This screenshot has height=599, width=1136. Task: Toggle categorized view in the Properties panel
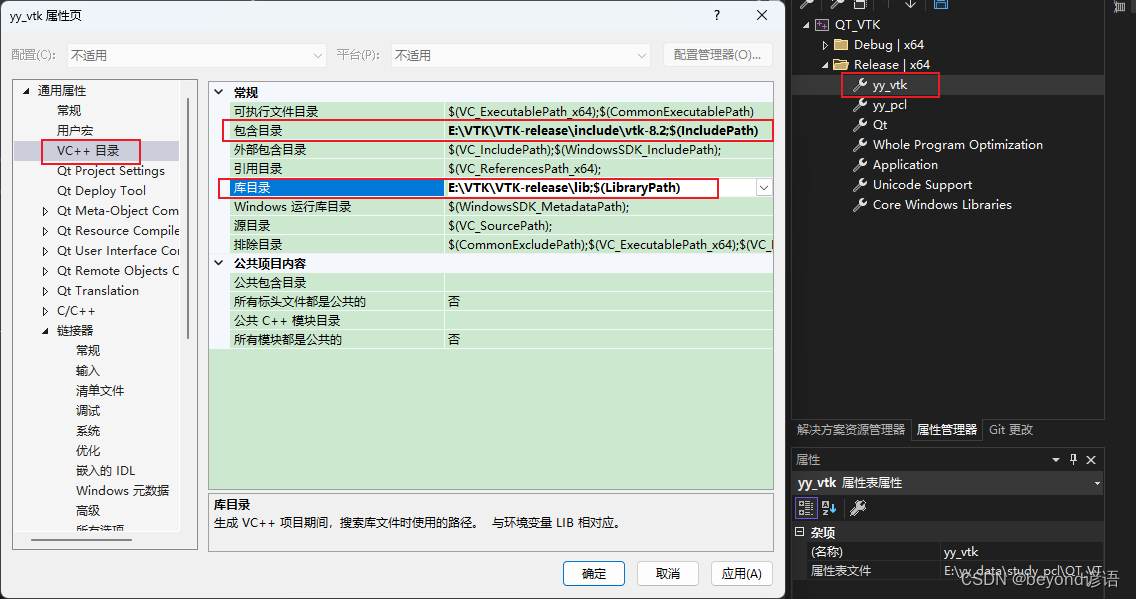point(805,507)
